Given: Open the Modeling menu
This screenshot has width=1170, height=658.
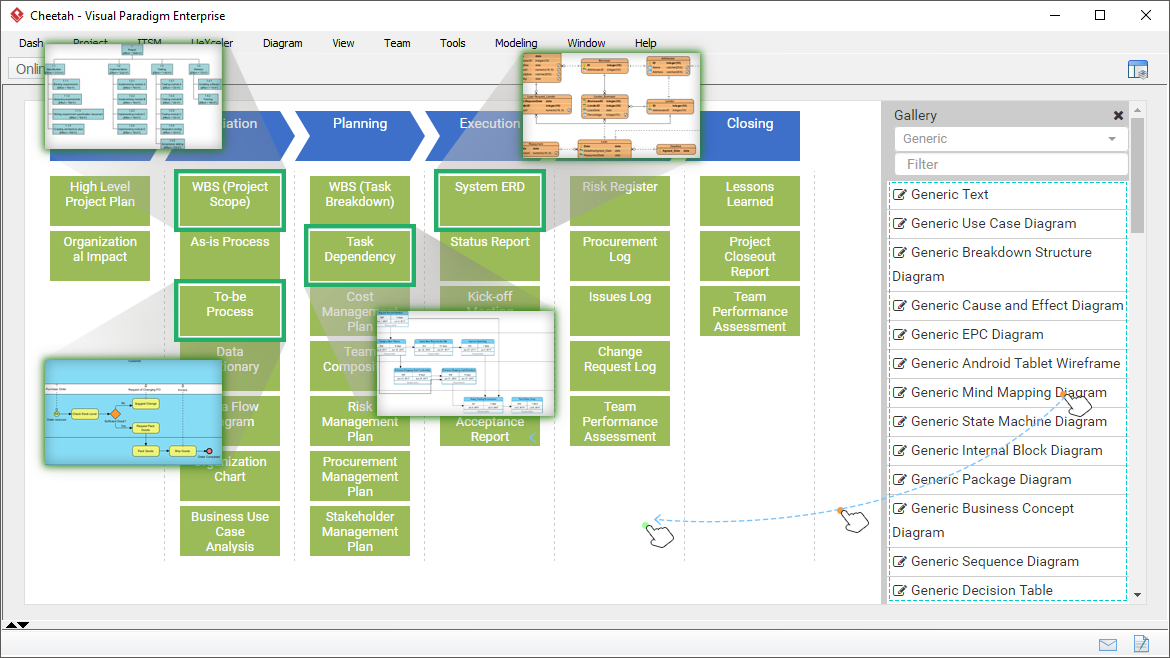Looking at the screenshot, I should [x=516, y=43].
